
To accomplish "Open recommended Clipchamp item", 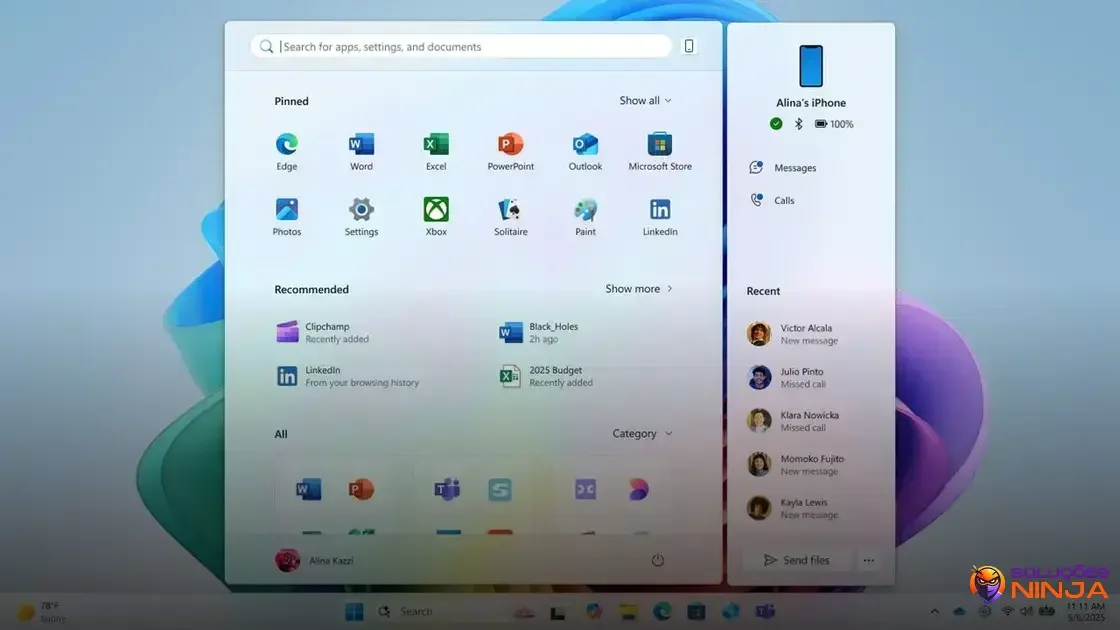I will pyautogui.click(x=323, y=332).
